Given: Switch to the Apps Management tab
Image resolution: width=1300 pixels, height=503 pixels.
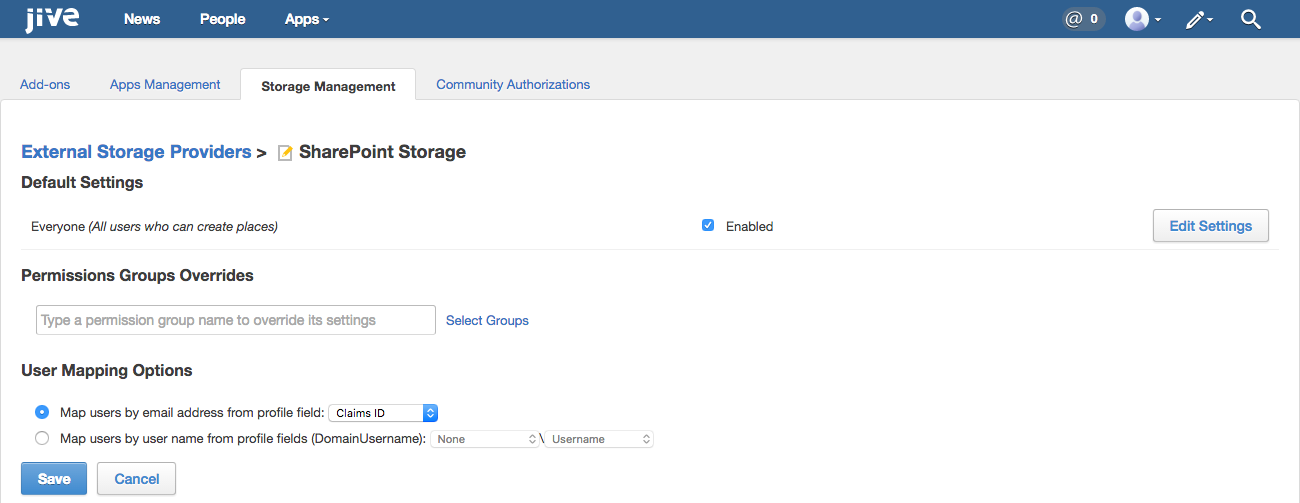Looking at the screenshot, I should tap(165, 85).
